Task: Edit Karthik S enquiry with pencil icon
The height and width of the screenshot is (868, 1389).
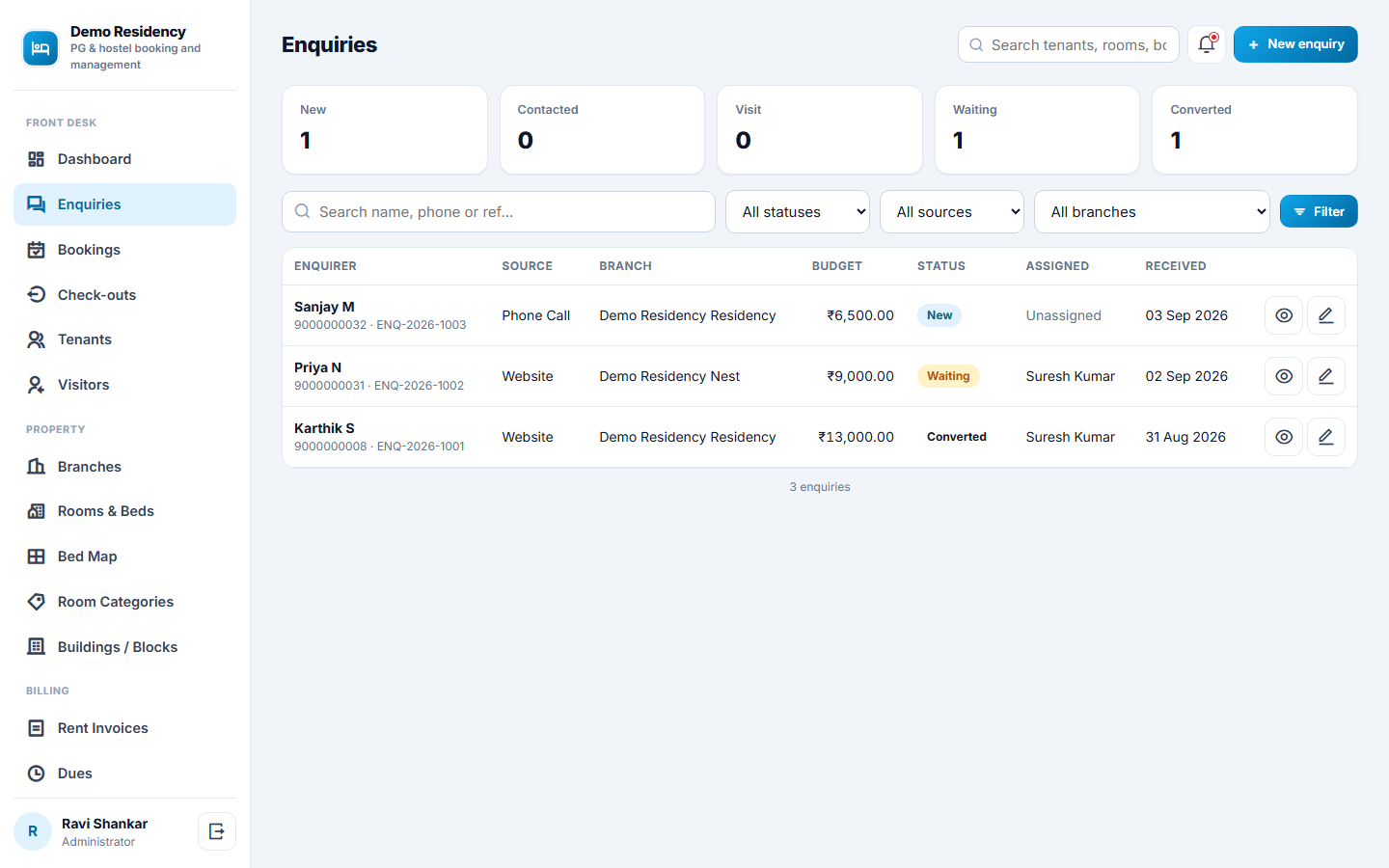Action: click(x=1326, y=437)
